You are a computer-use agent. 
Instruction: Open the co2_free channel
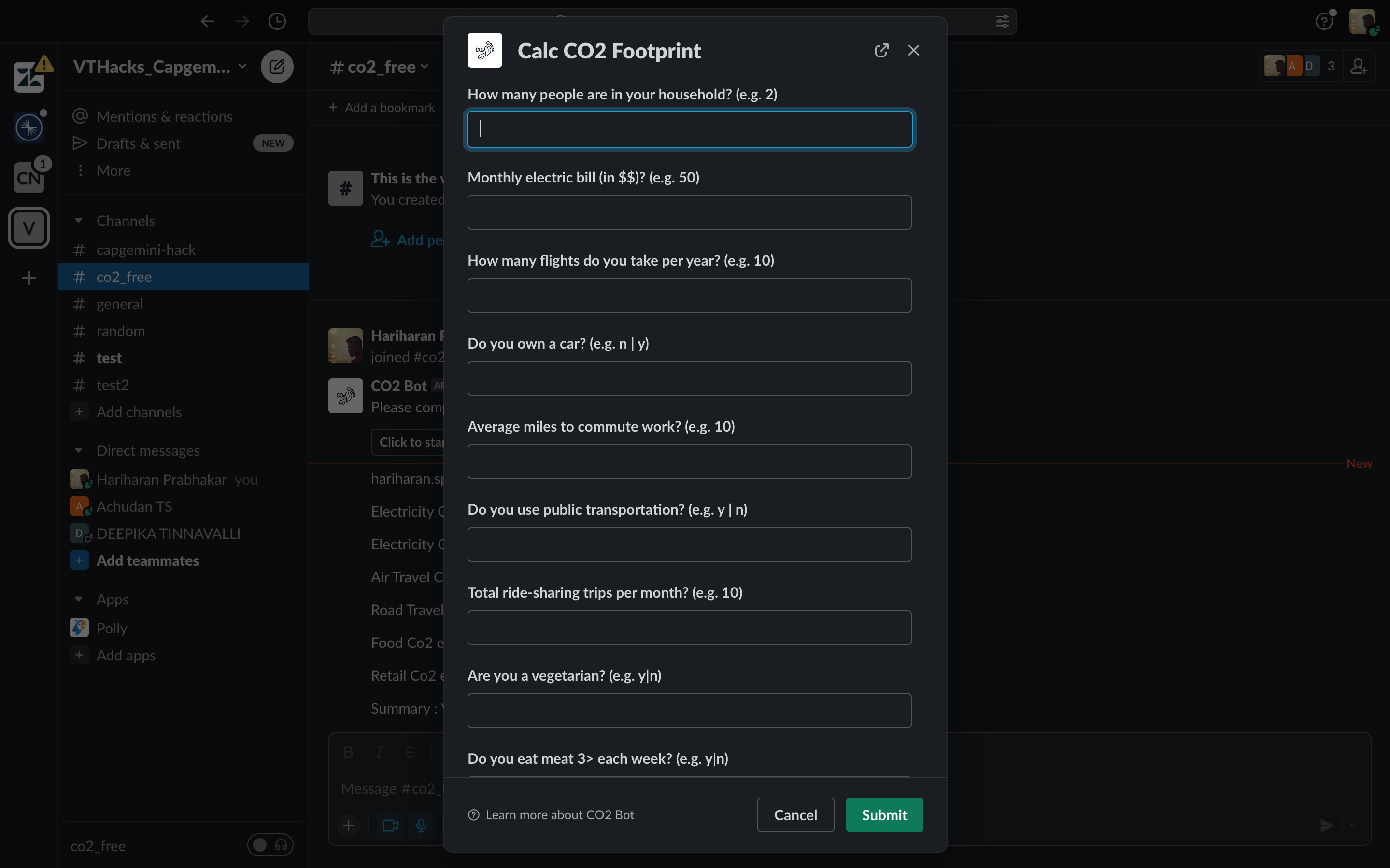[x=124, y=277]
